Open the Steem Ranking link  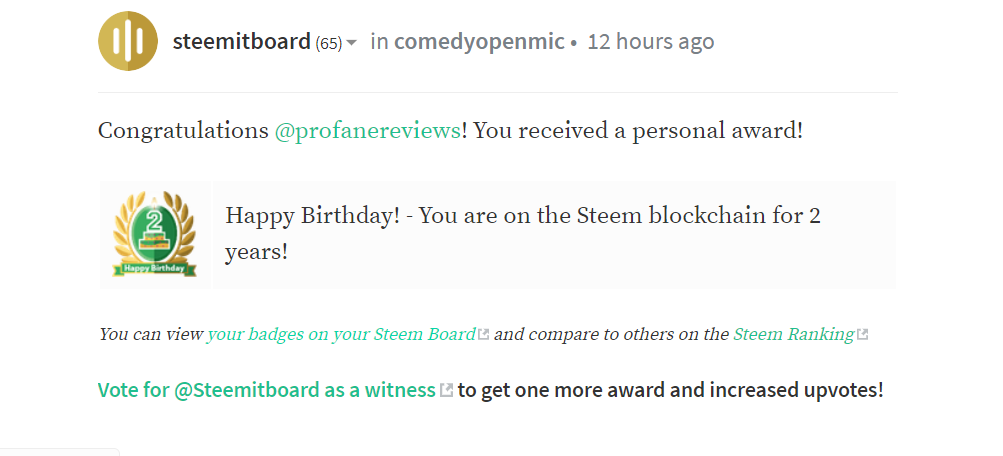click(794, 335)
